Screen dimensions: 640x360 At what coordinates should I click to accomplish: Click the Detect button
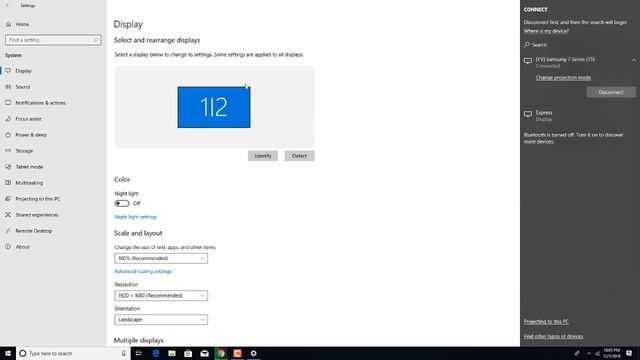(x=299, y=156)
